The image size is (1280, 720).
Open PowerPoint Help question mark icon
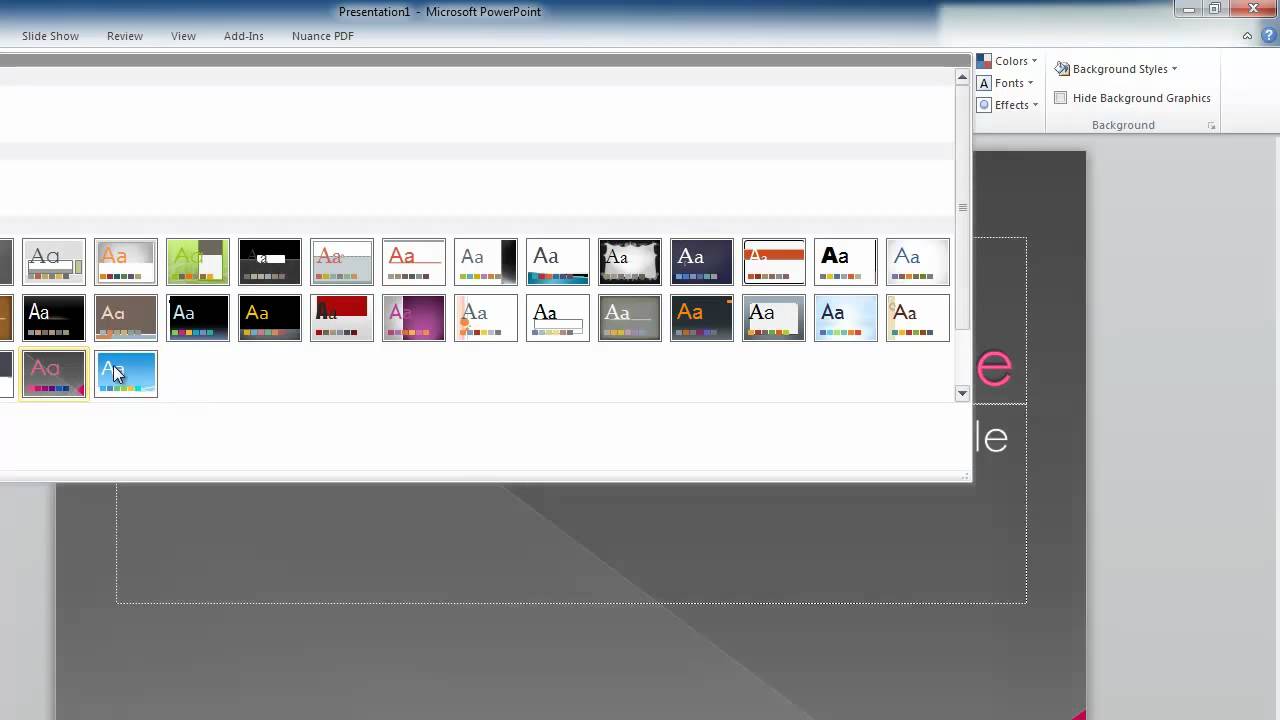click(x=1268, y=35)
